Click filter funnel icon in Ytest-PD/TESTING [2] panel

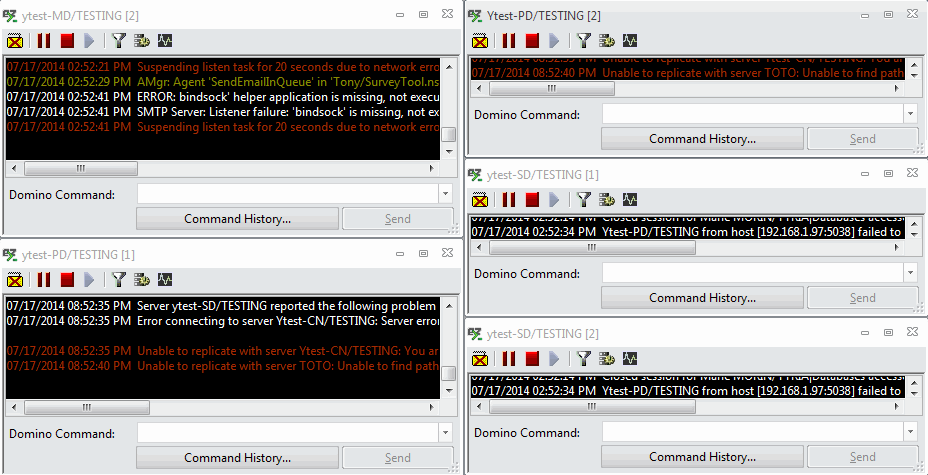click(583, 41)
